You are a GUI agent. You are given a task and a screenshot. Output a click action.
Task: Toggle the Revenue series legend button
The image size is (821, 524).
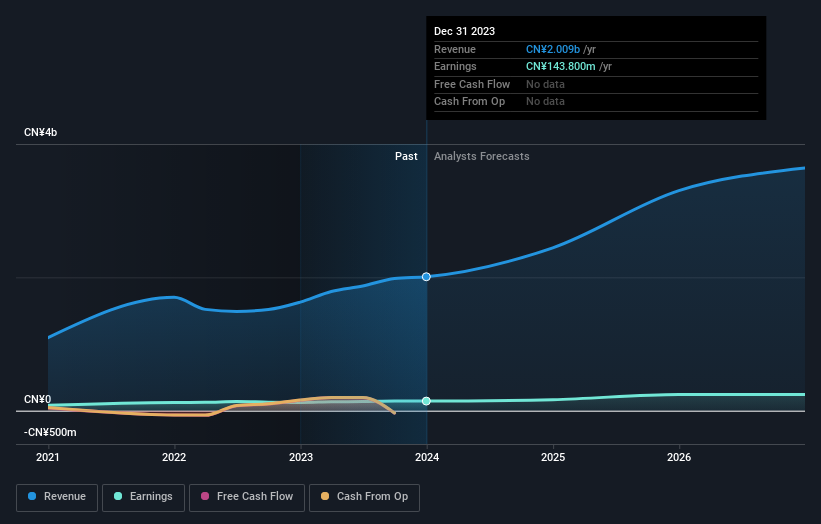[57, 497]
